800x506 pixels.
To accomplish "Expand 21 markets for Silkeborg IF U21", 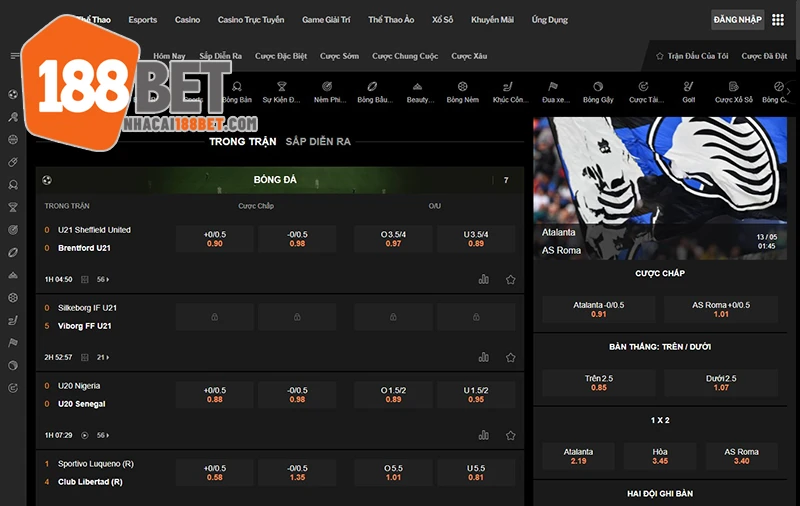I will [103, 358].
